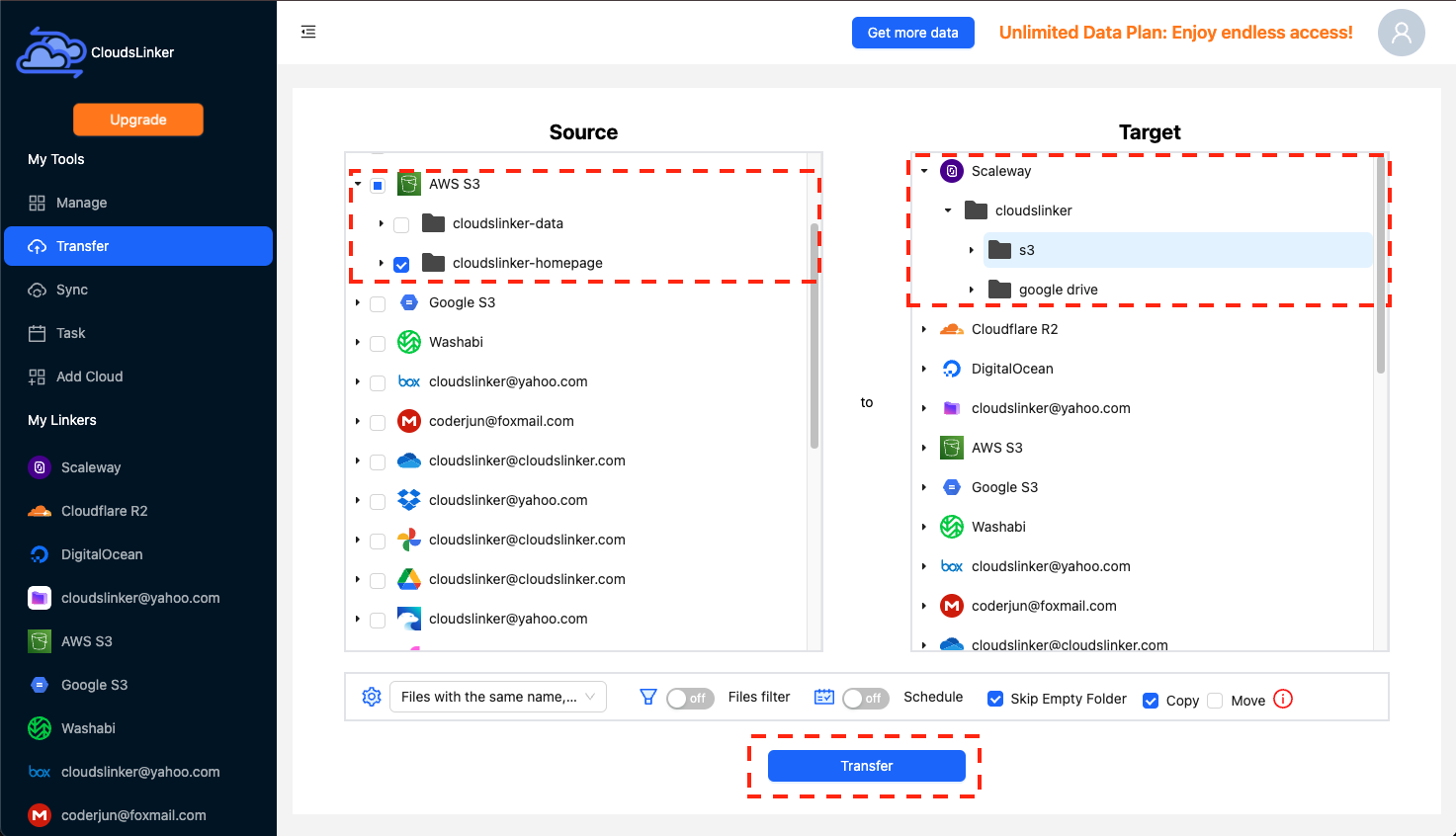This screenshot has height=836, width=1456.
Task: Click the Get more data button
Action: point(913,33)
